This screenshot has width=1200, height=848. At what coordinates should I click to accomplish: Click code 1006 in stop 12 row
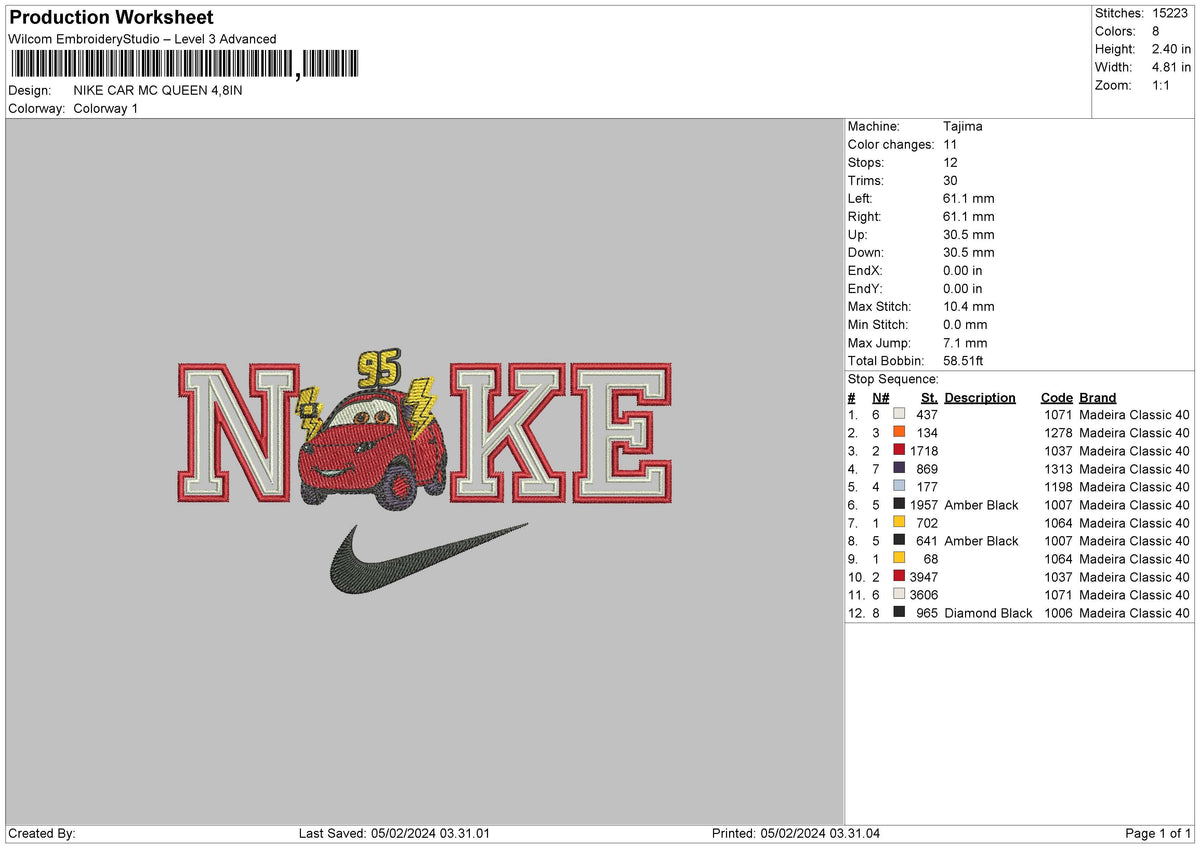[x=1057, y=613]
